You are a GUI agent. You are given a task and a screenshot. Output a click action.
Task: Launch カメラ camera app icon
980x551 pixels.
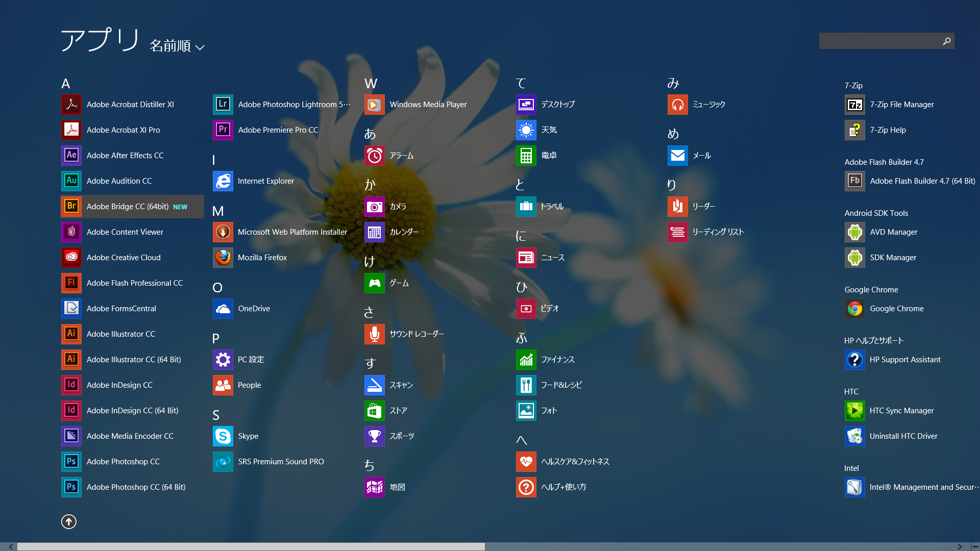coord(374,206)
